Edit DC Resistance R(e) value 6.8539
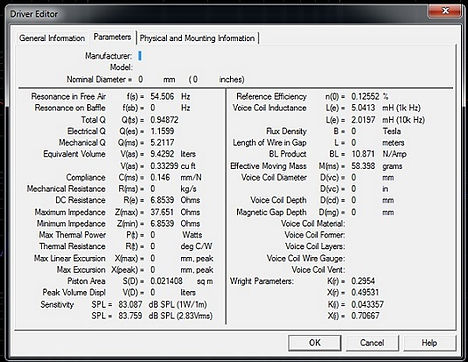The image size is (468, 362). point(162,200)
